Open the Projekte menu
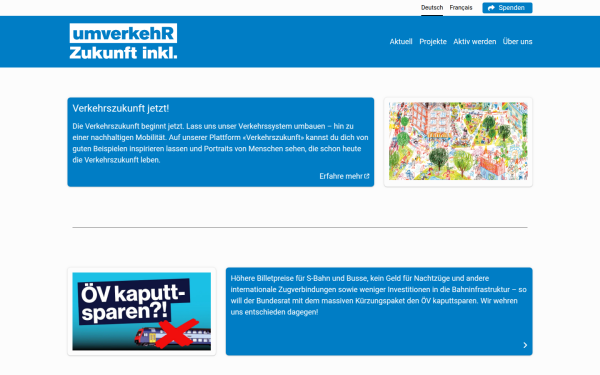 coord(433,41)
